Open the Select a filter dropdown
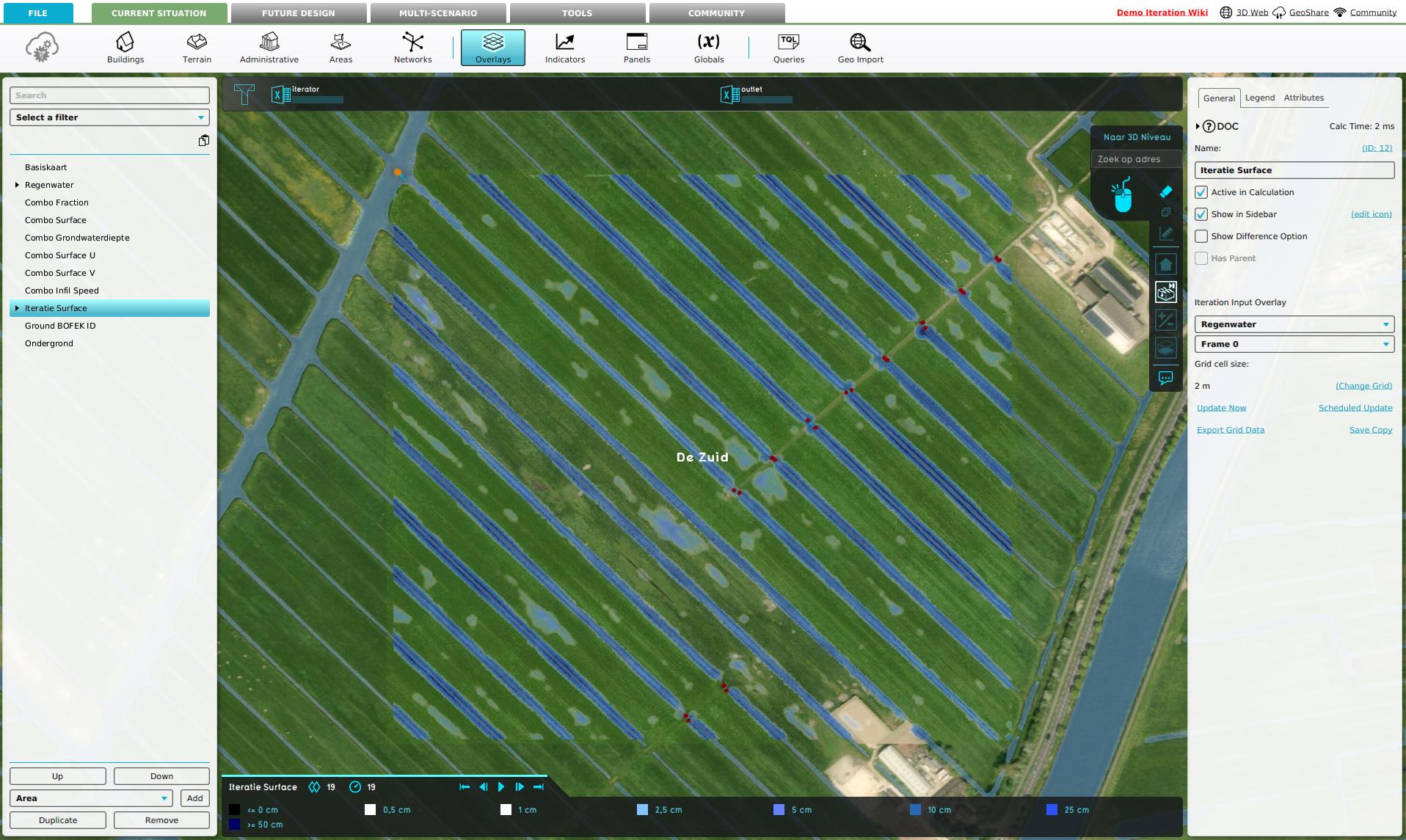 point(109,117)
